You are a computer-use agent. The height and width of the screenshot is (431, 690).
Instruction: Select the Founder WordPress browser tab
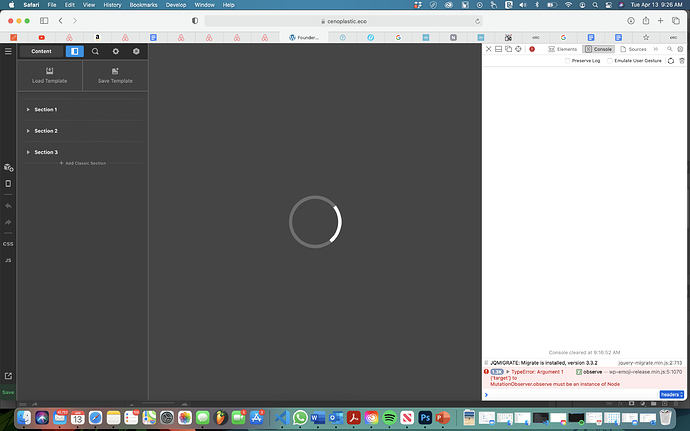pos(304,37)
